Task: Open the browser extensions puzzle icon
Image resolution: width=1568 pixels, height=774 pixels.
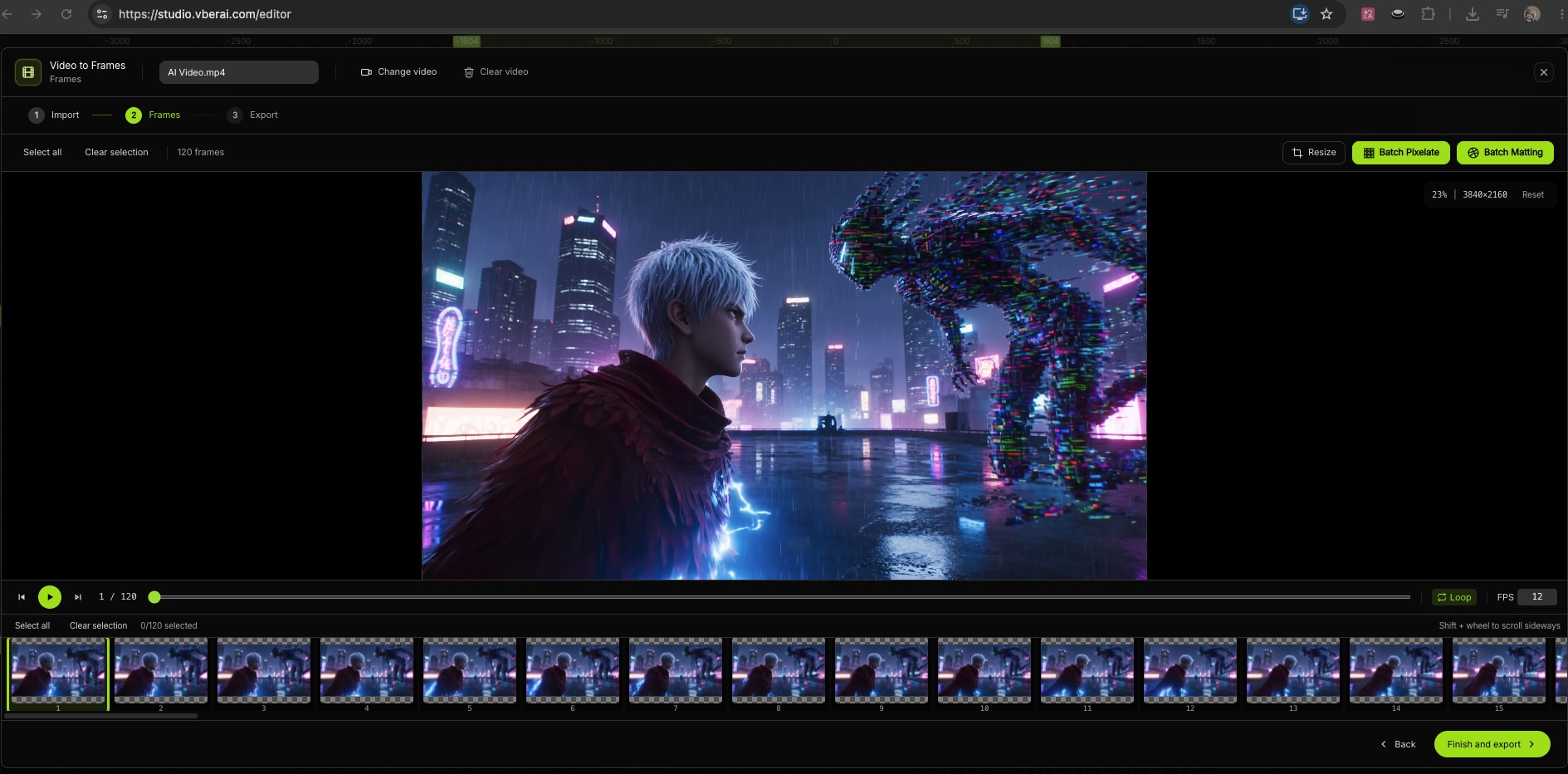Action: pyautogui.click(x=1428, y=14)
